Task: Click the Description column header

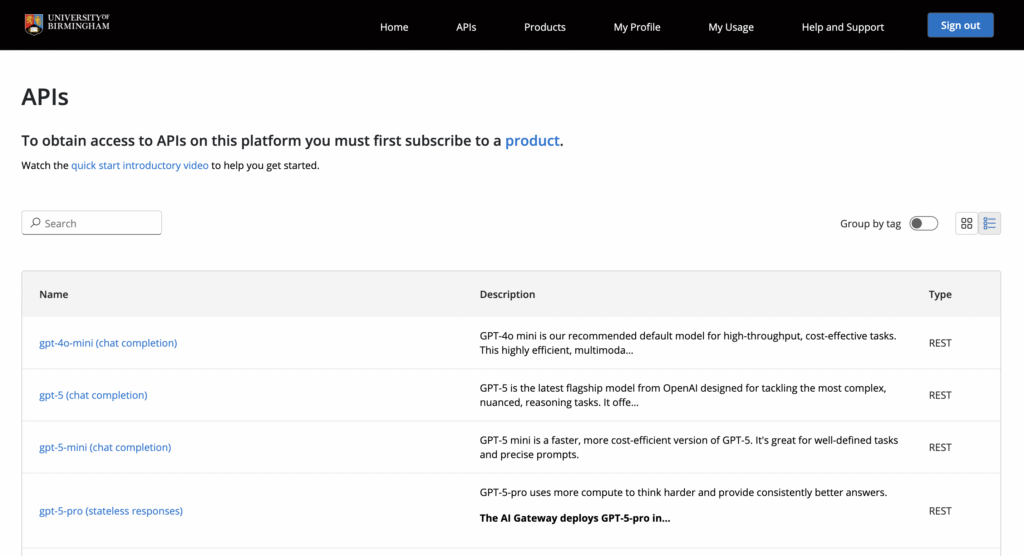Action: pos(507,294)
